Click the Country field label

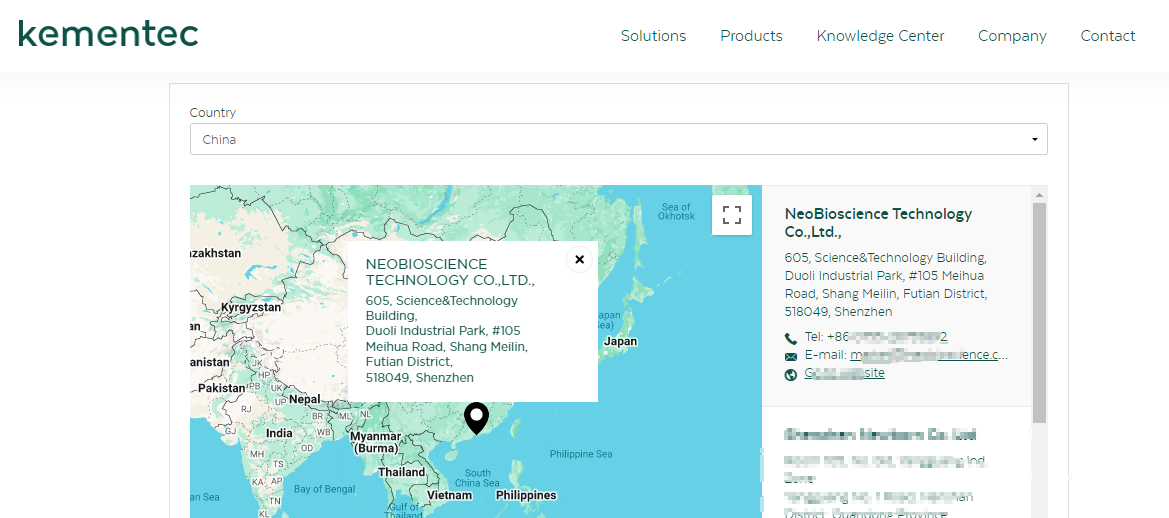[x=212, y=113]
